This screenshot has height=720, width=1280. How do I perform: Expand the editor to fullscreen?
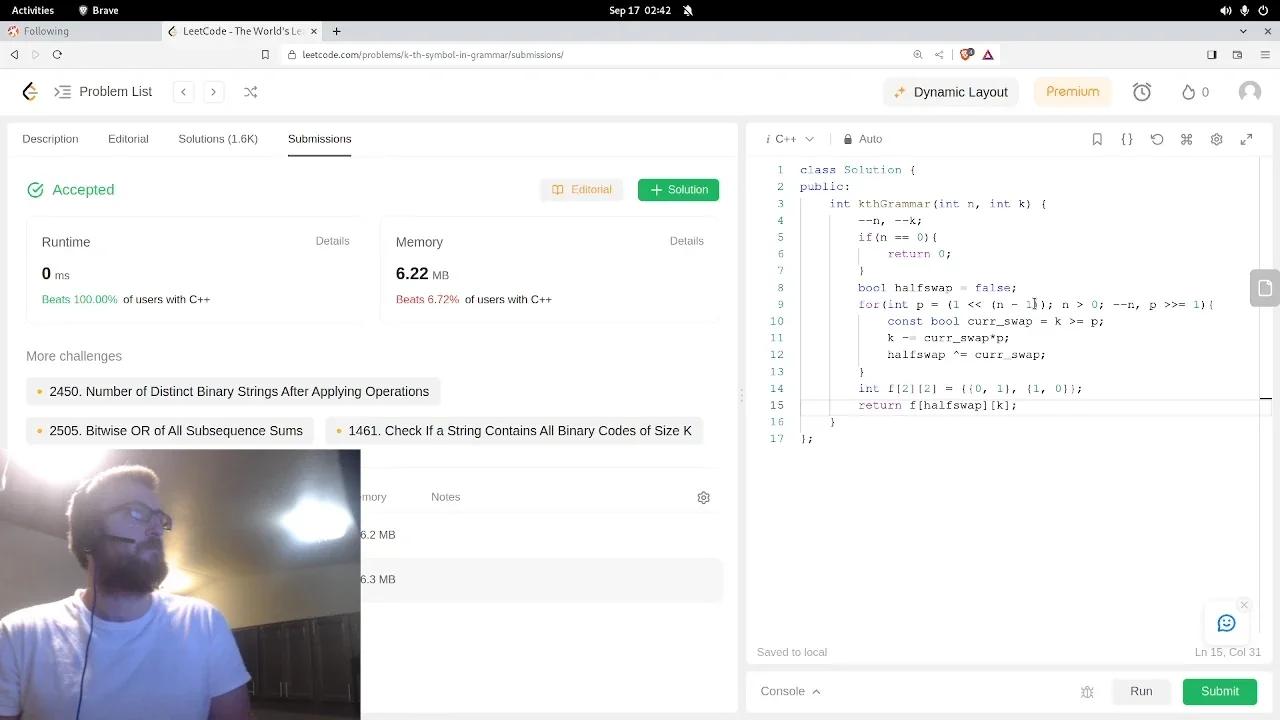point(1246,139)
